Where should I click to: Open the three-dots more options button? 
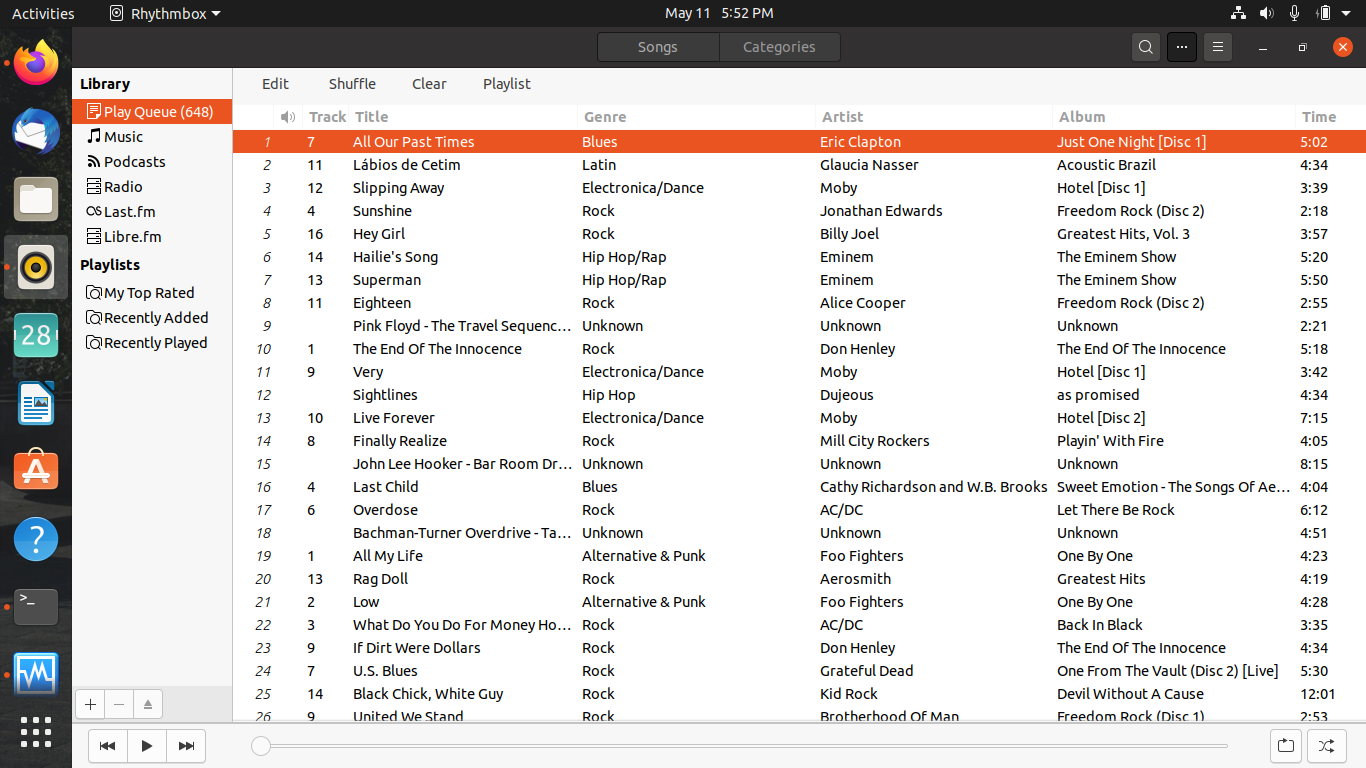[x=1182, y=47]
